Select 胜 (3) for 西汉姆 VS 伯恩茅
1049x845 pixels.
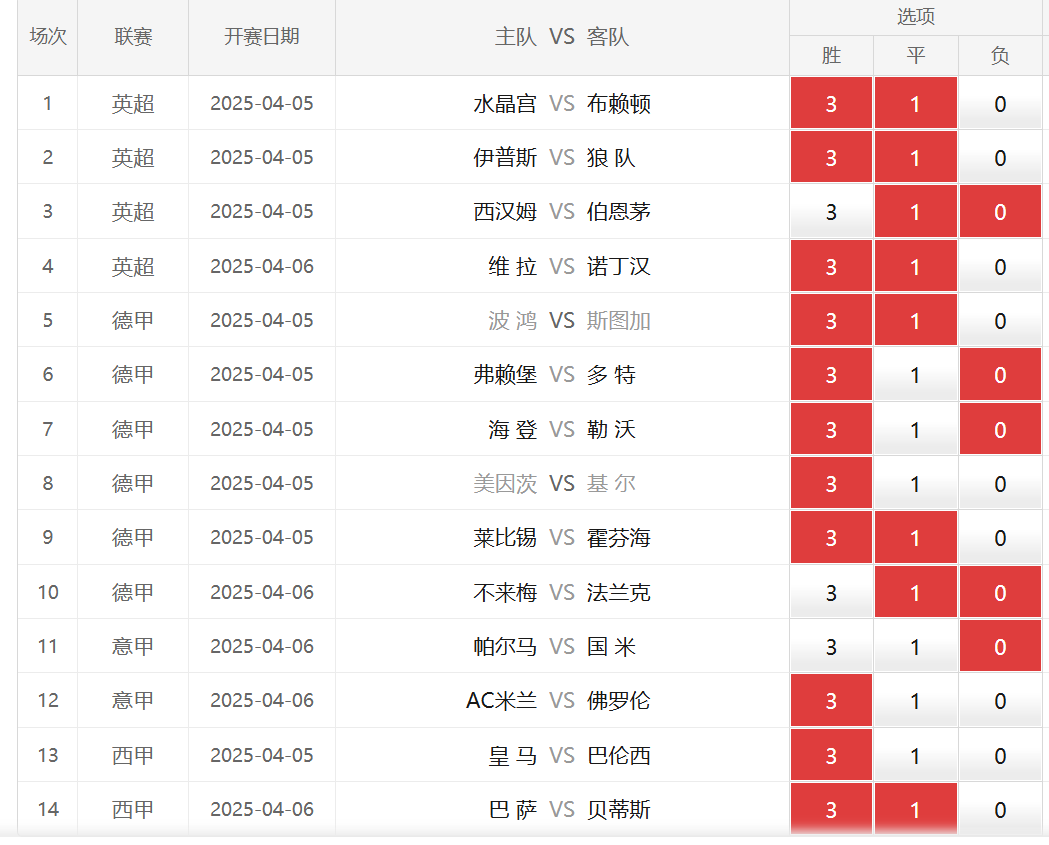click(831, 211)
